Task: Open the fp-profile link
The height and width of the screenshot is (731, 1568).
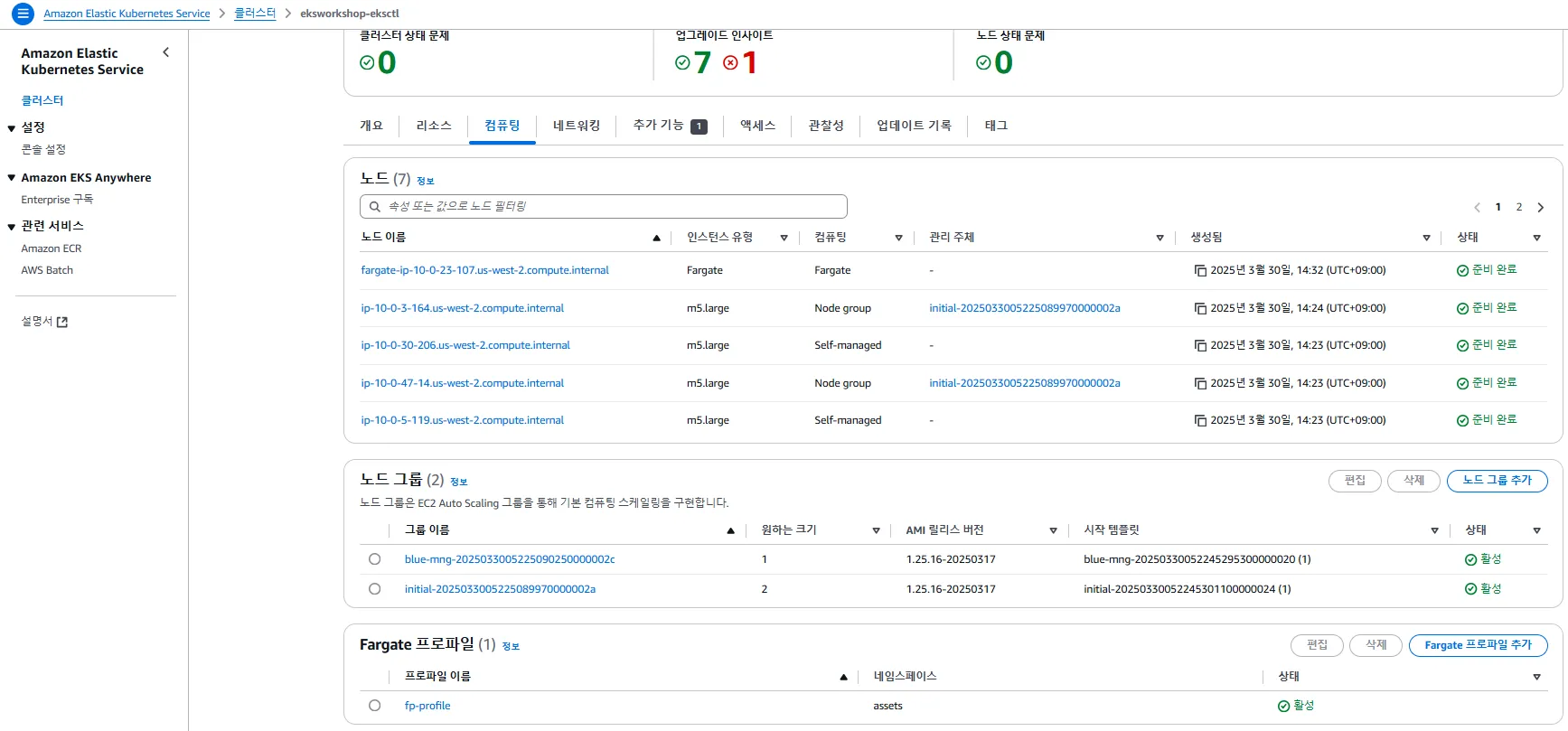Action: pyautogui.click(x=427, y=706)
